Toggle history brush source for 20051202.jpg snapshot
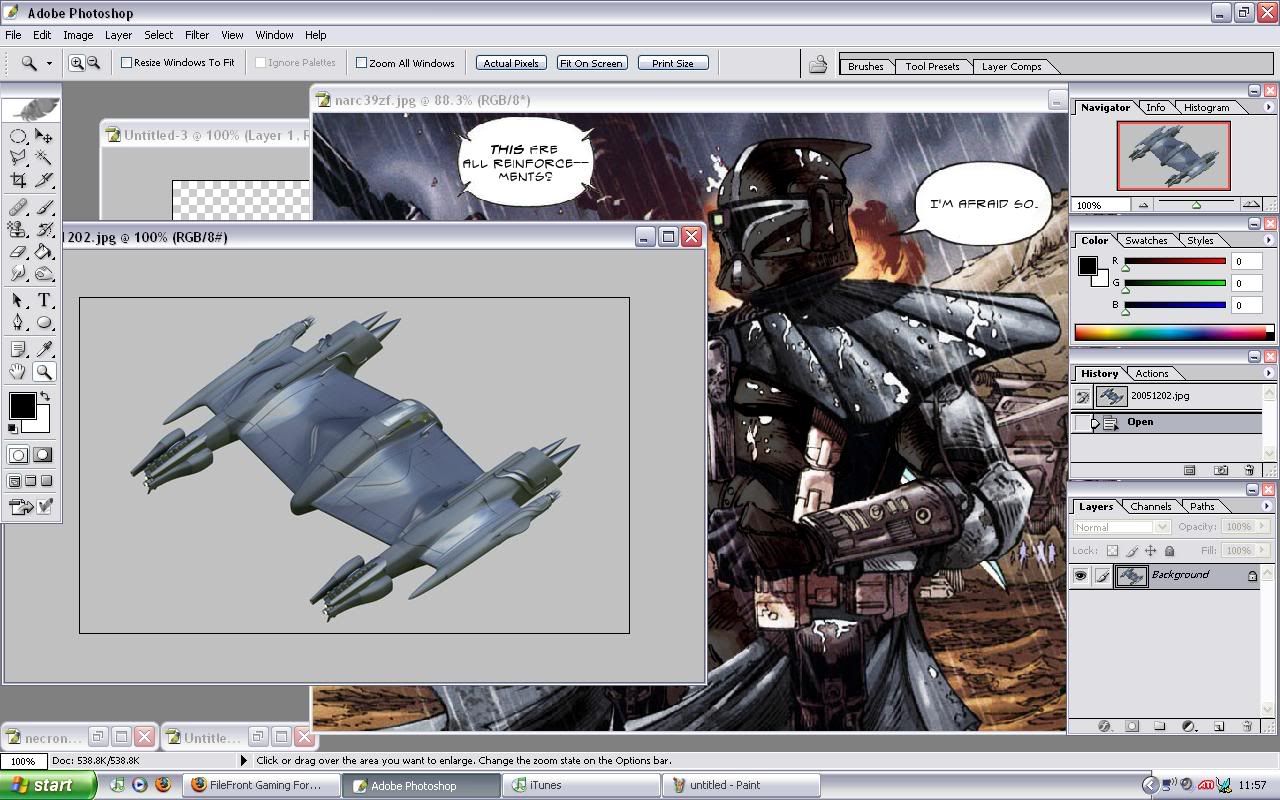Image resolution: width=1280 pixels, height=800 pixels. 1082,397
